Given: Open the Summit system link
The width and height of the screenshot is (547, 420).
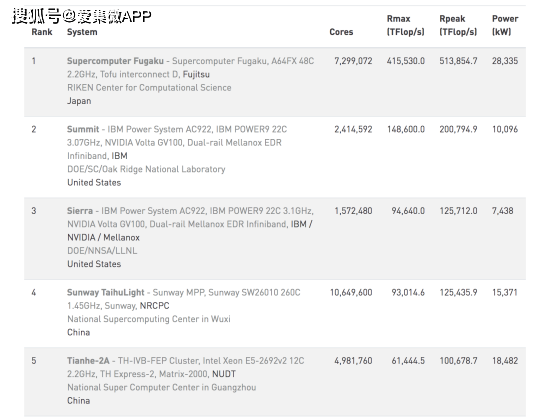Looking at the screenshot, I should point(83,129).
